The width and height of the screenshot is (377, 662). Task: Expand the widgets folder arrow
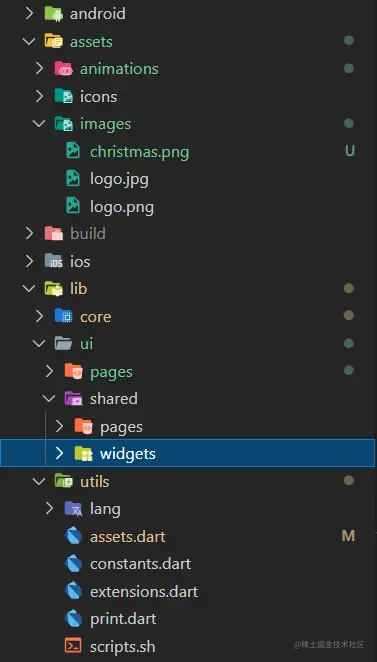point(59,453)
